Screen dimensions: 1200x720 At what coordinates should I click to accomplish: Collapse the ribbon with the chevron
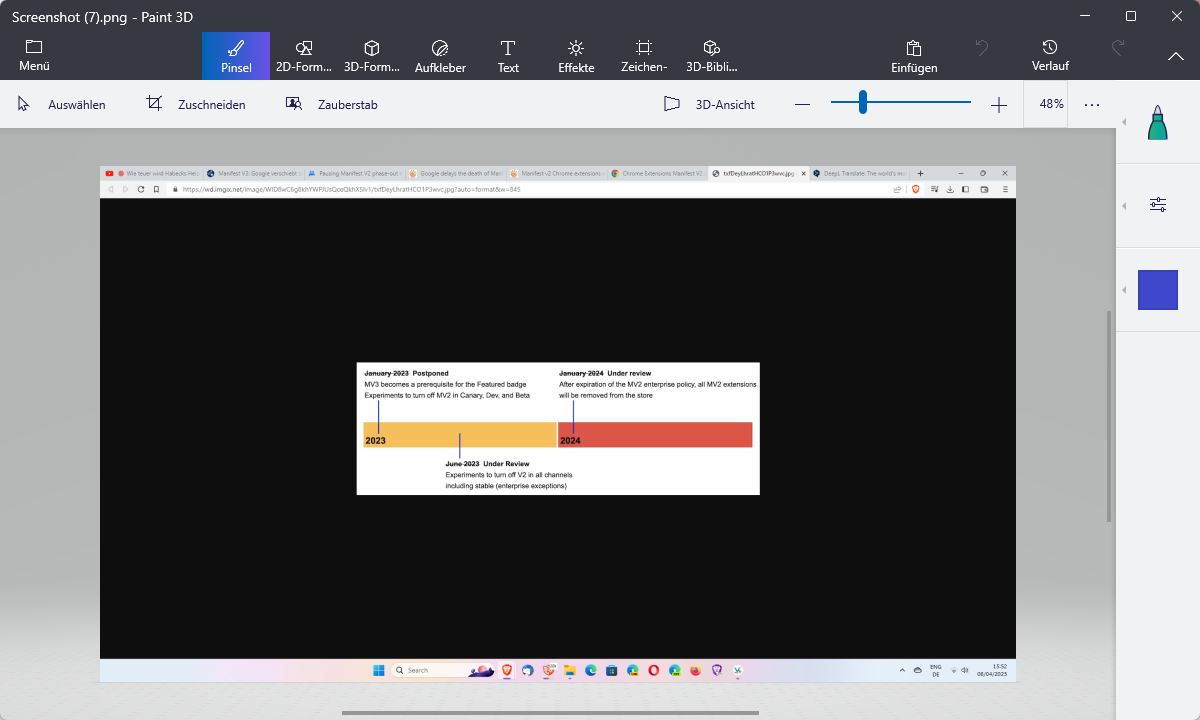click(1176, 56)
